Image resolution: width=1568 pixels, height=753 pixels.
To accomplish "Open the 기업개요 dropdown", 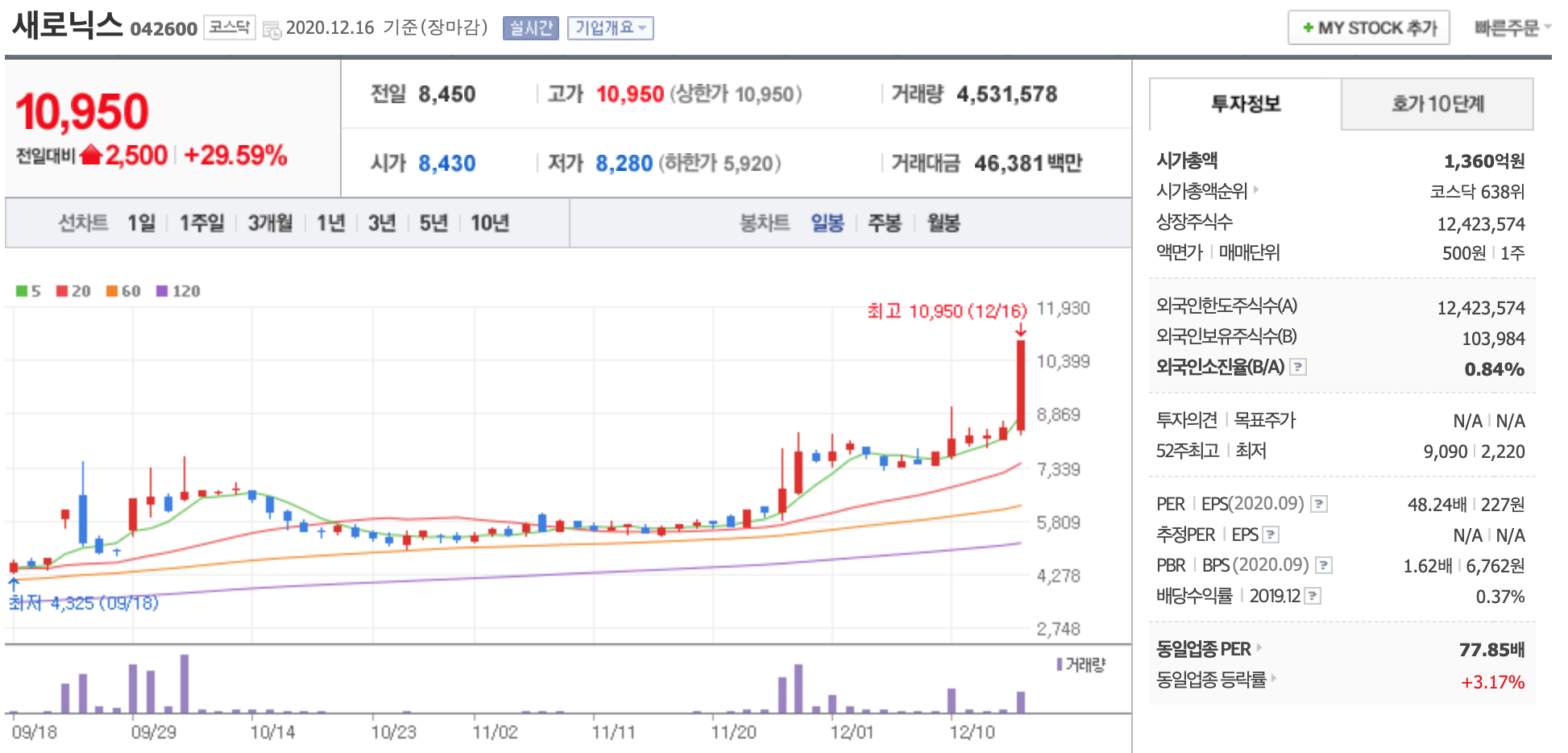I will [610, 28].
